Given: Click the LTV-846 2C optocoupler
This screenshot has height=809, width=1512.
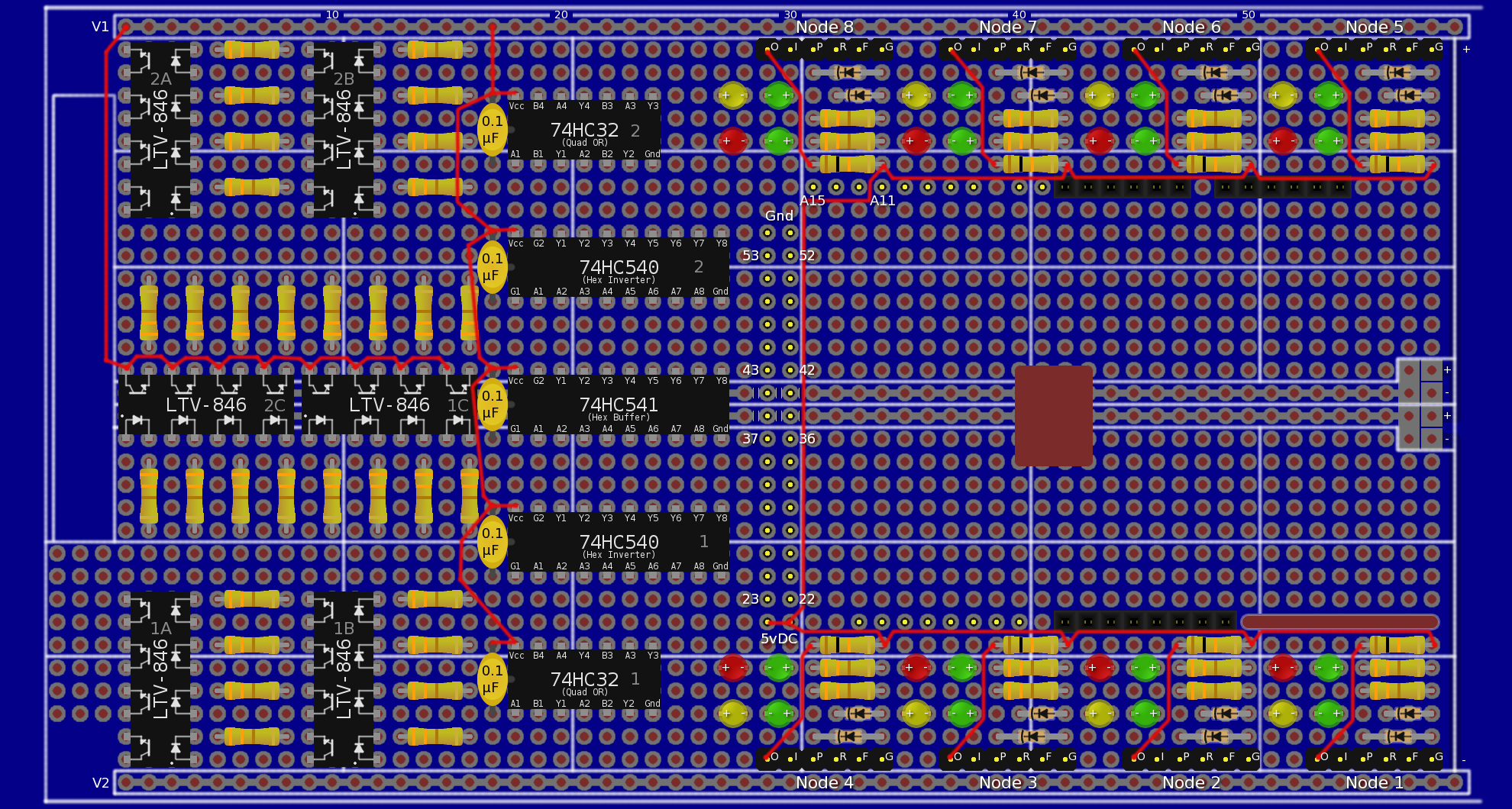Looking at the screenshot, I should click(x=206, y=404).
